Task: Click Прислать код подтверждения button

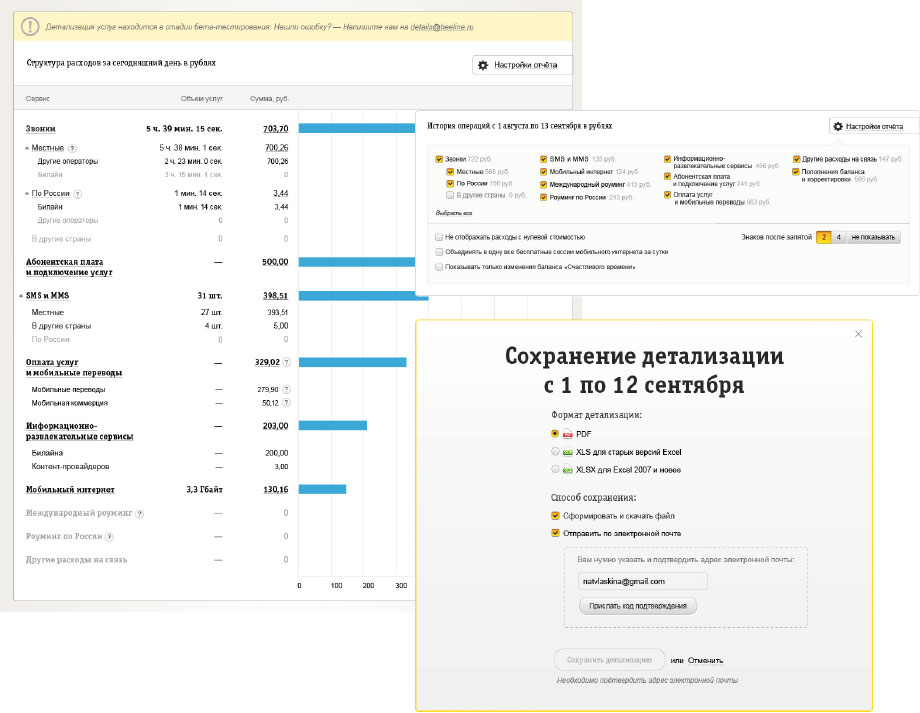Action: 638,605
